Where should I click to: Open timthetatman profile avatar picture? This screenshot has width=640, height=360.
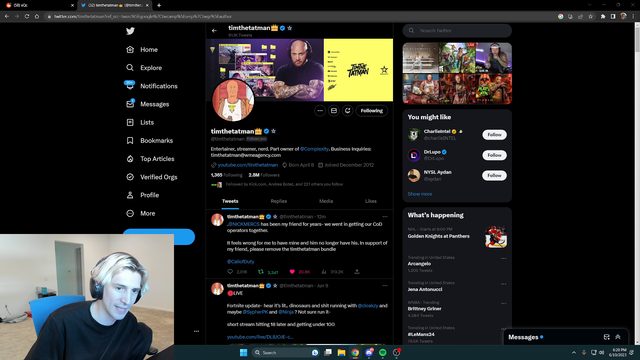click(233, 100)
